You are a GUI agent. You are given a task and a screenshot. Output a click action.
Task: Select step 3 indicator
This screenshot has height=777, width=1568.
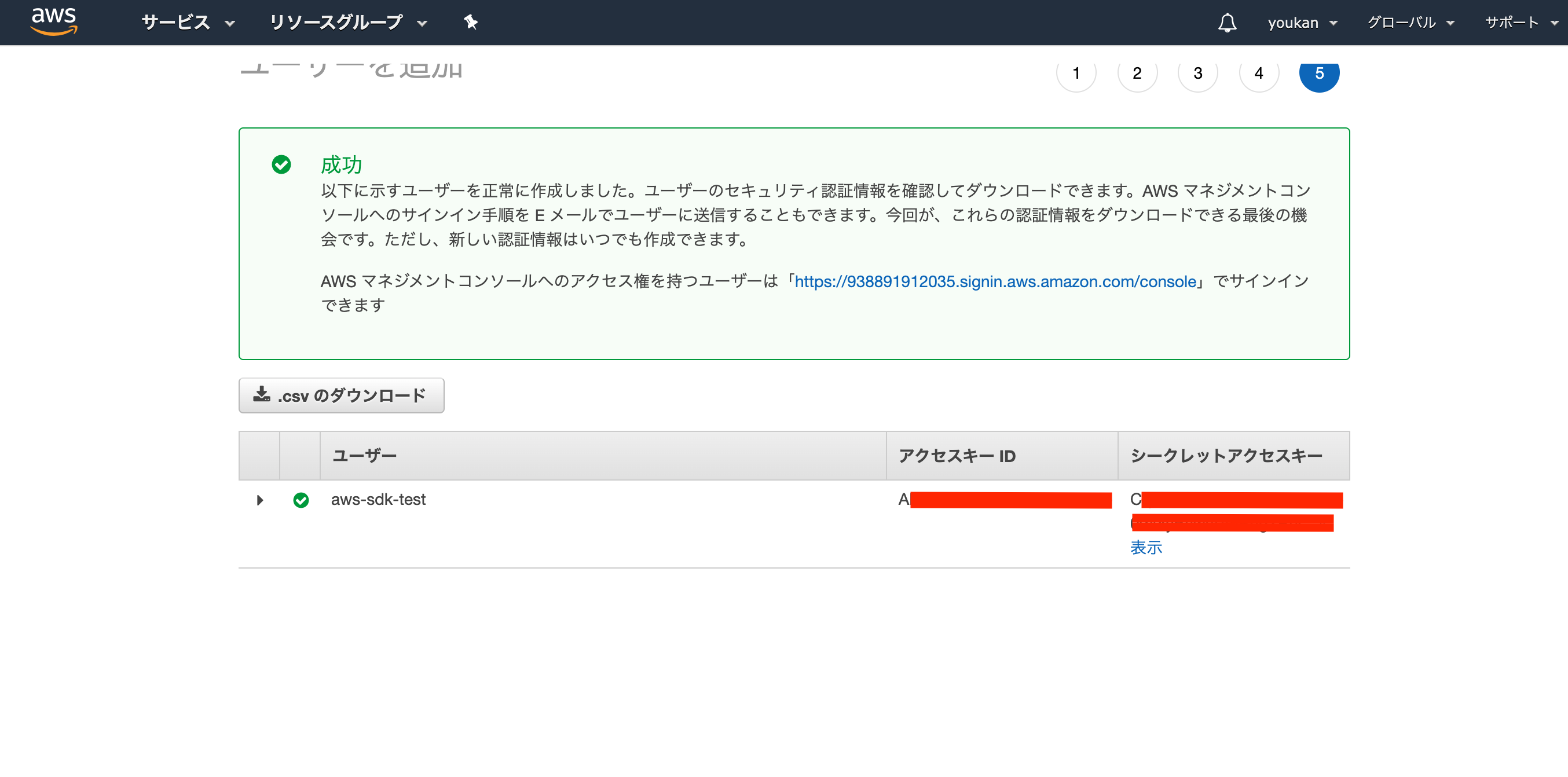(x=1197, y=73)
